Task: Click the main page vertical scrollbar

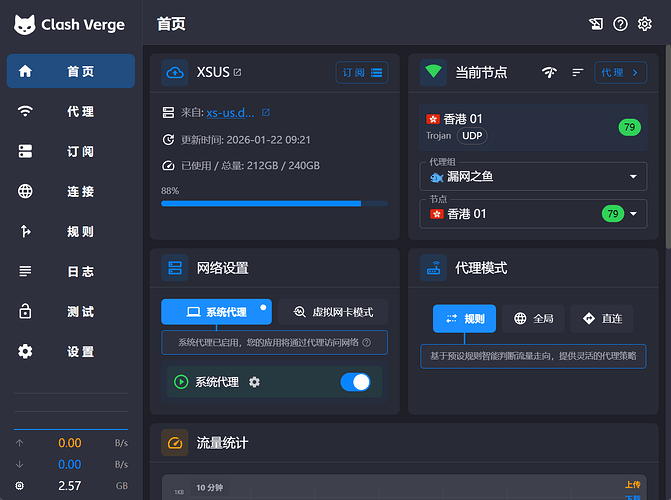Action: [668, 146]
